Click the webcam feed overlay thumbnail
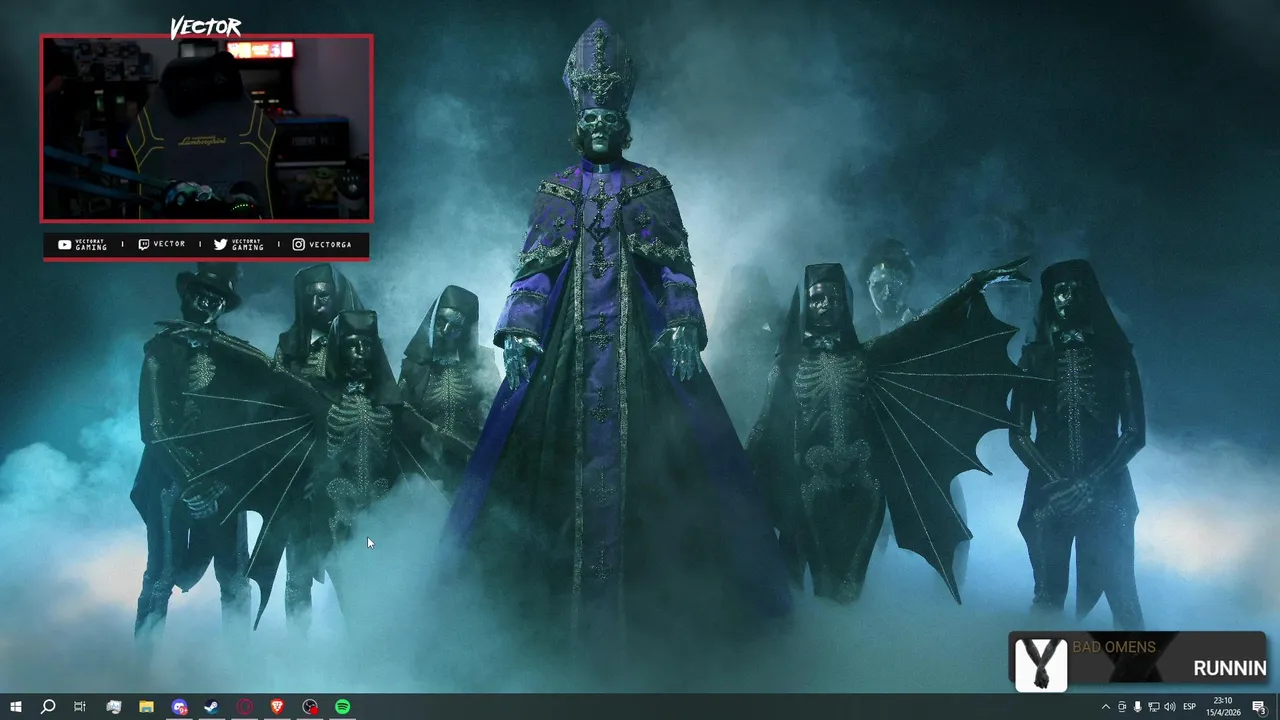1280x720 pixels. [x=206, y=128]
